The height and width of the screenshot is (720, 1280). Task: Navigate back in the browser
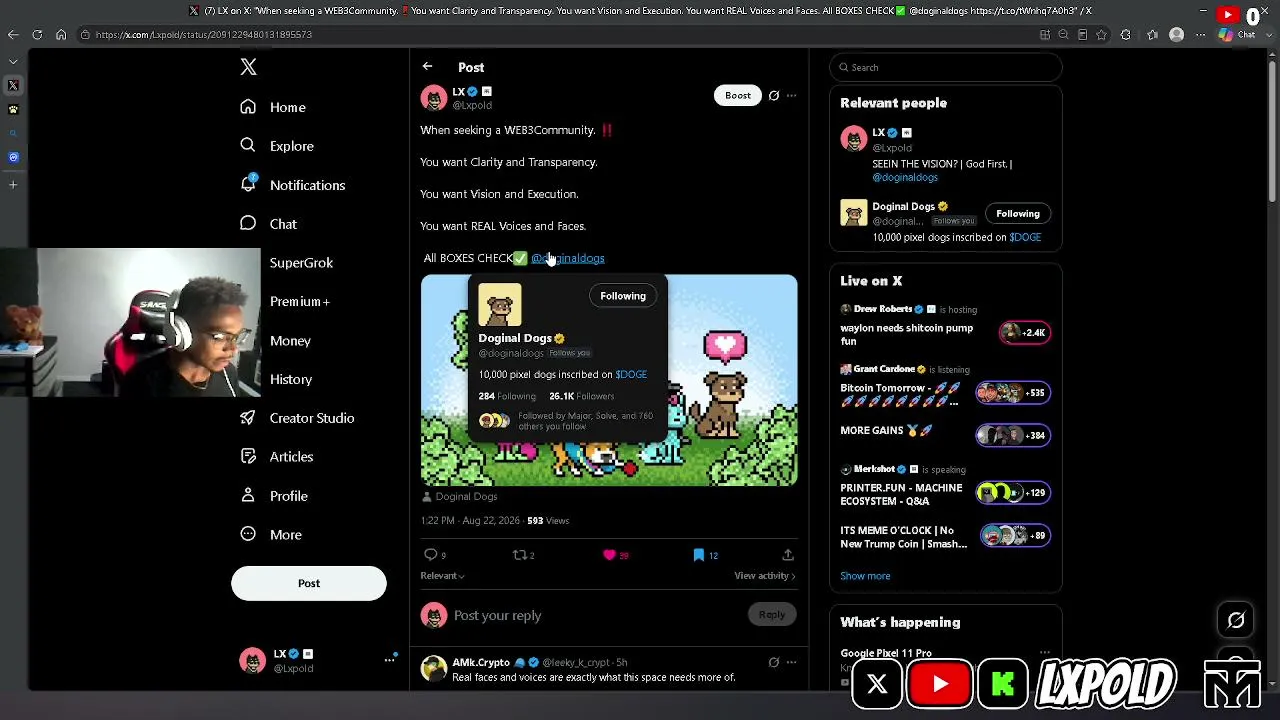13,35
